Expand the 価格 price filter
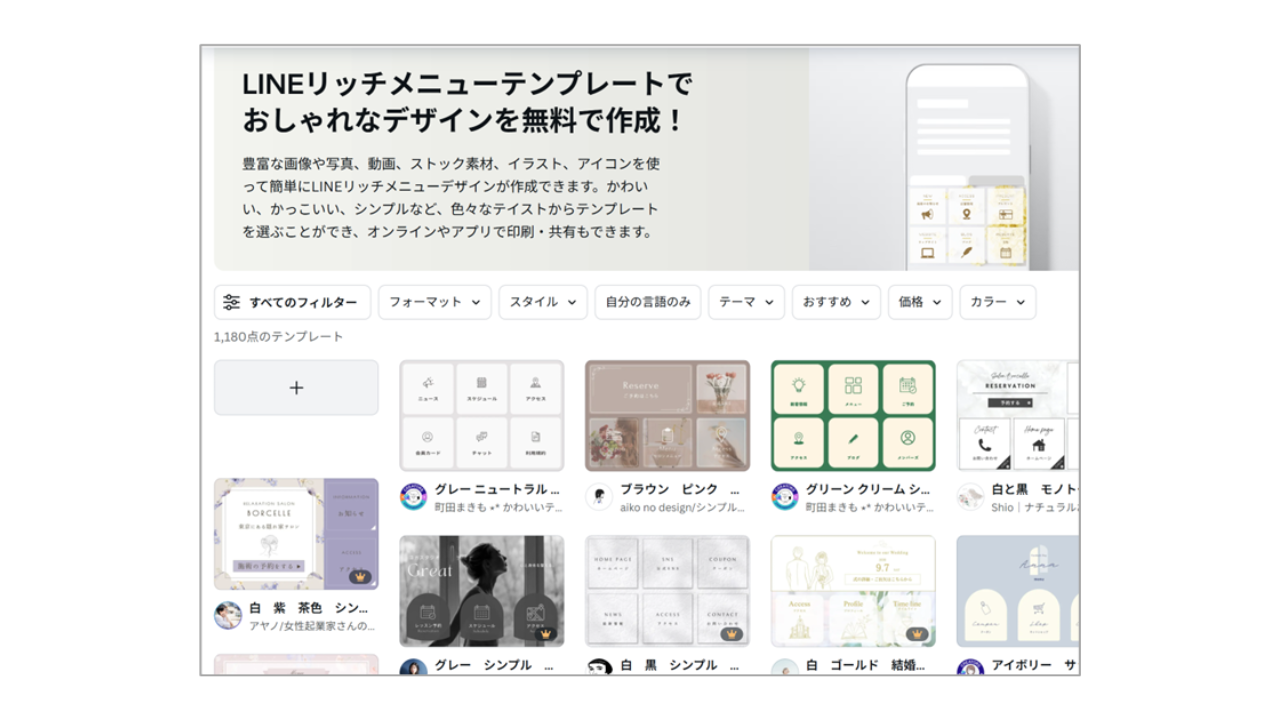1280x720 pixels. (919, 302)
